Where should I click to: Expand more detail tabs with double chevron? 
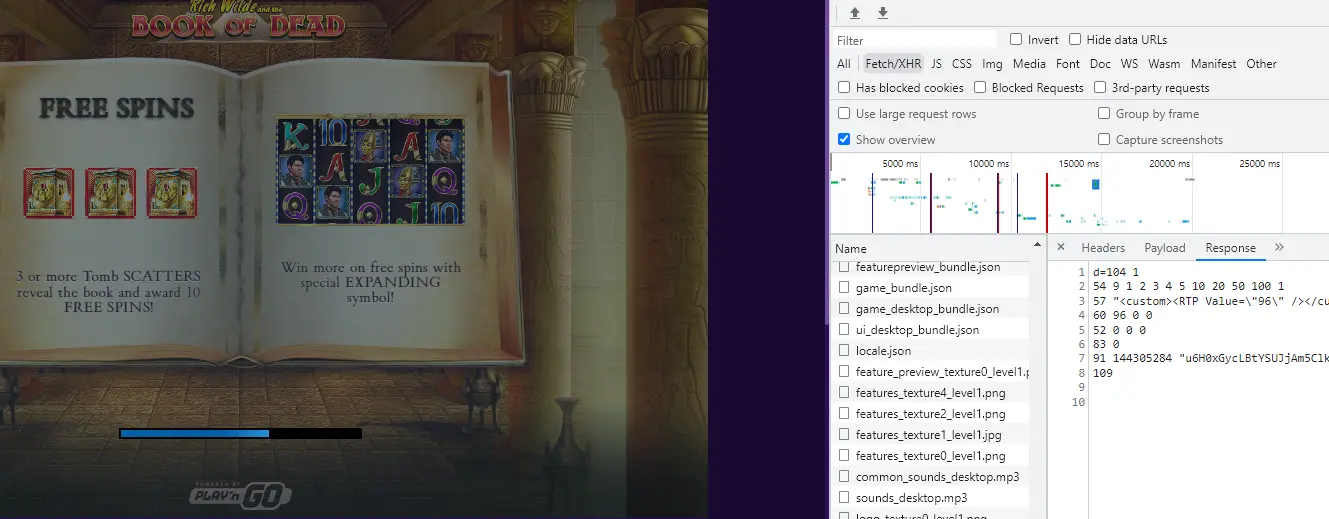[x=1279, y=248]
